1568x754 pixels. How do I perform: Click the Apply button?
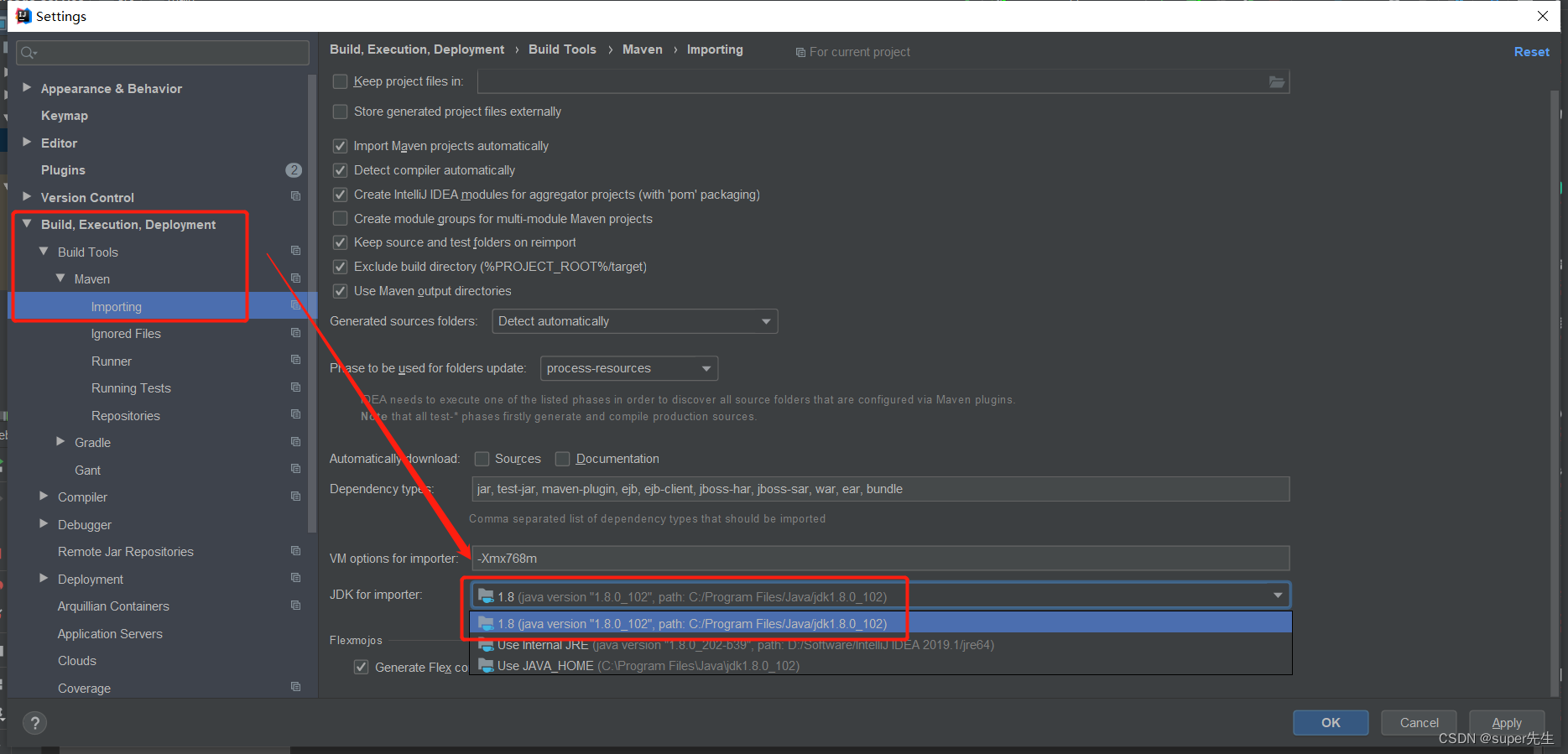(1507, 723)
